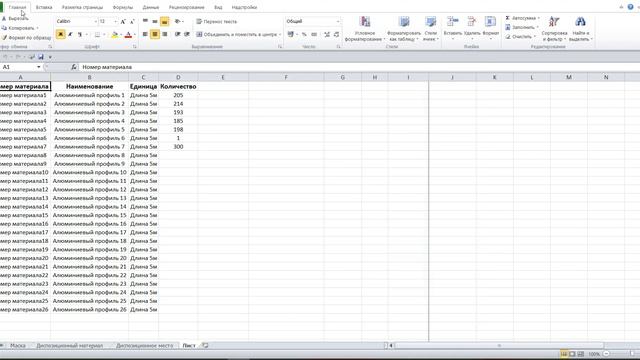Viewport: 640px width, 360px height.
Task: Switch to Диспозиционный материал sheet tab
Action: click(x=69, y=345)
